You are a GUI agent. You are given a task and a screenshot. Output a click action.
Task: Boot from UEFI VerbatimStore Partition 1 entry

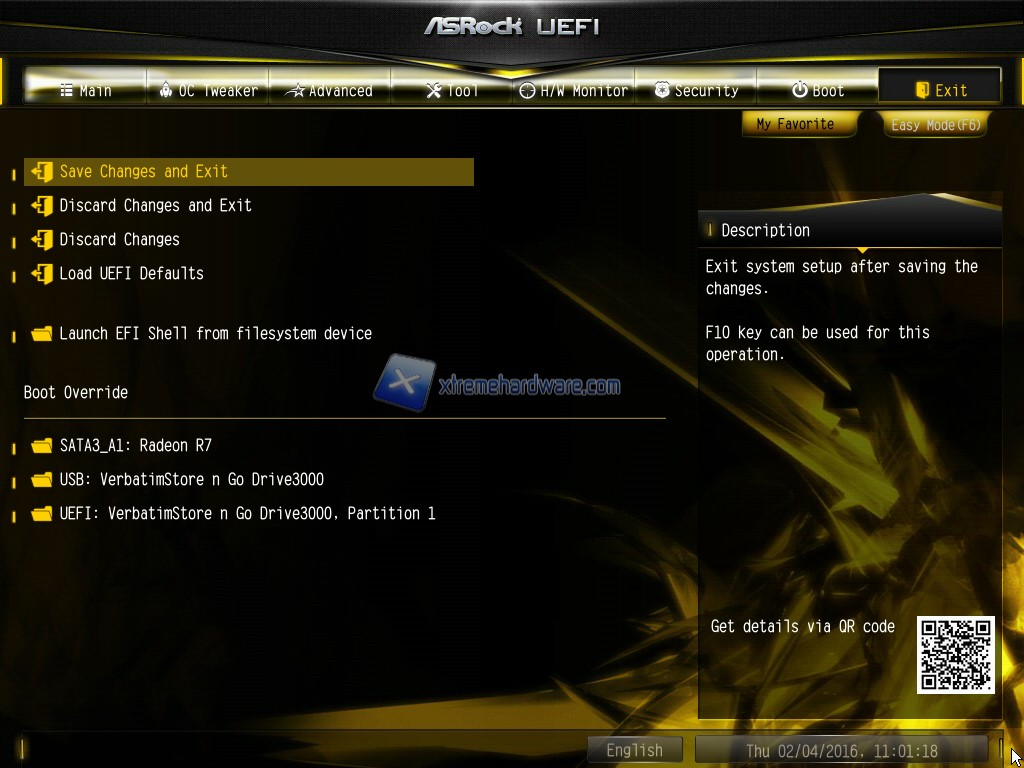[249, 514]
